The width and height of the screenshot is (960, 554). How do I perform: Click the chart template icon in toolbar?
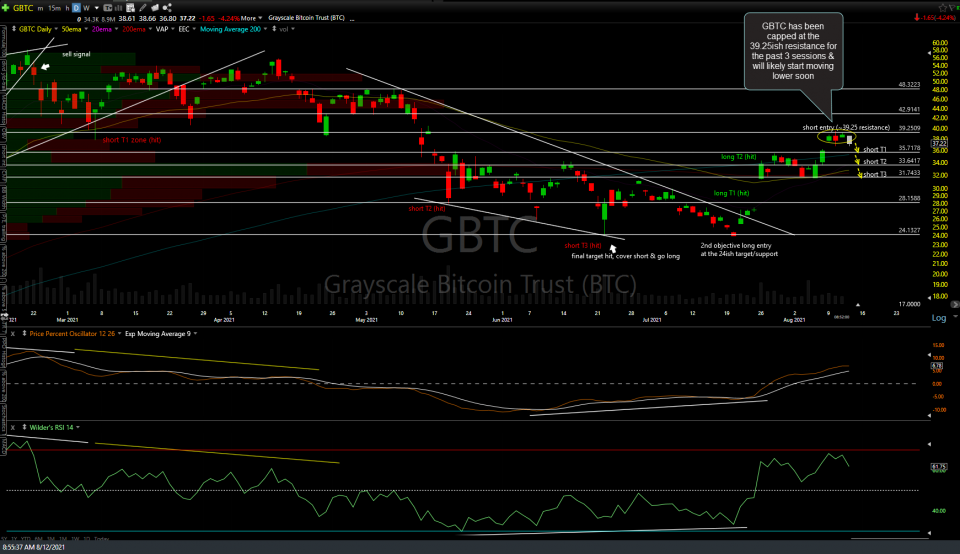108,8
